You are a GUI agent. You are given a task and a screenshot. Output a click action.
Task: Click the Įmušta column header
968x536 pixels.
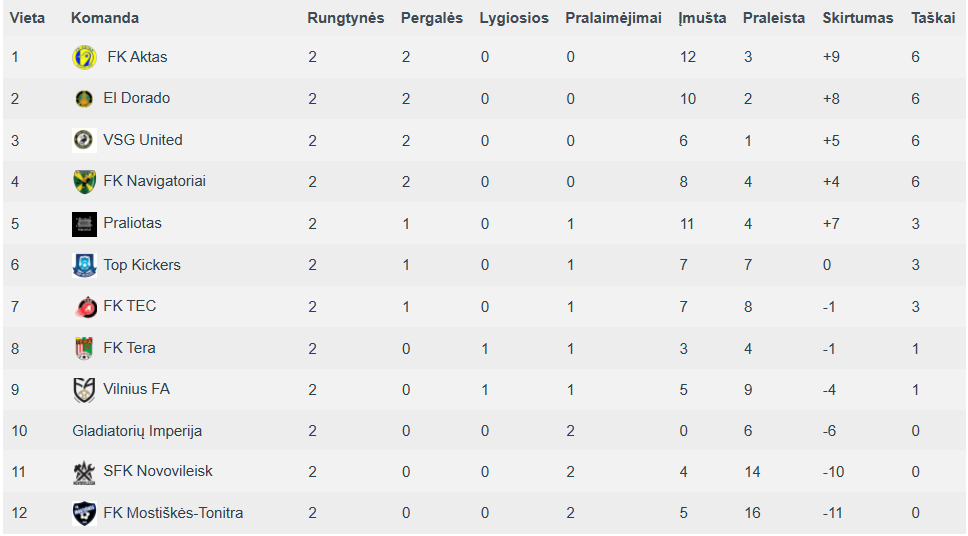tap(702, 18)
